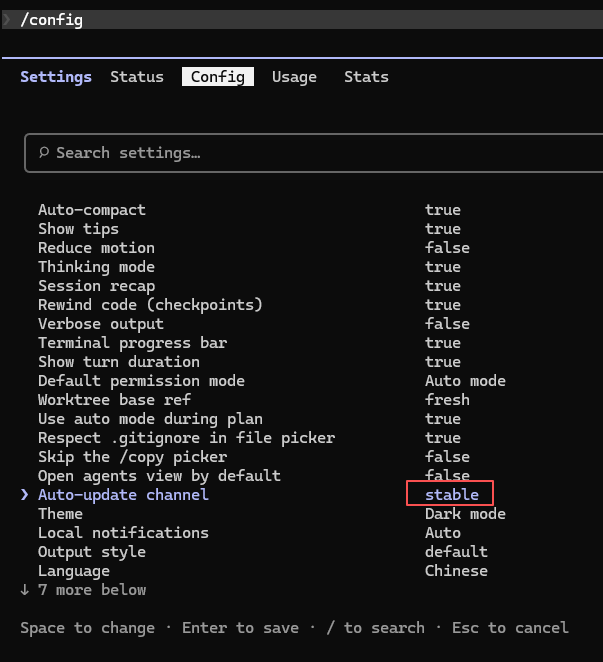Click the Auto value of Local notifications
This screenshot has height=662, width=603.
pos(443,533)
